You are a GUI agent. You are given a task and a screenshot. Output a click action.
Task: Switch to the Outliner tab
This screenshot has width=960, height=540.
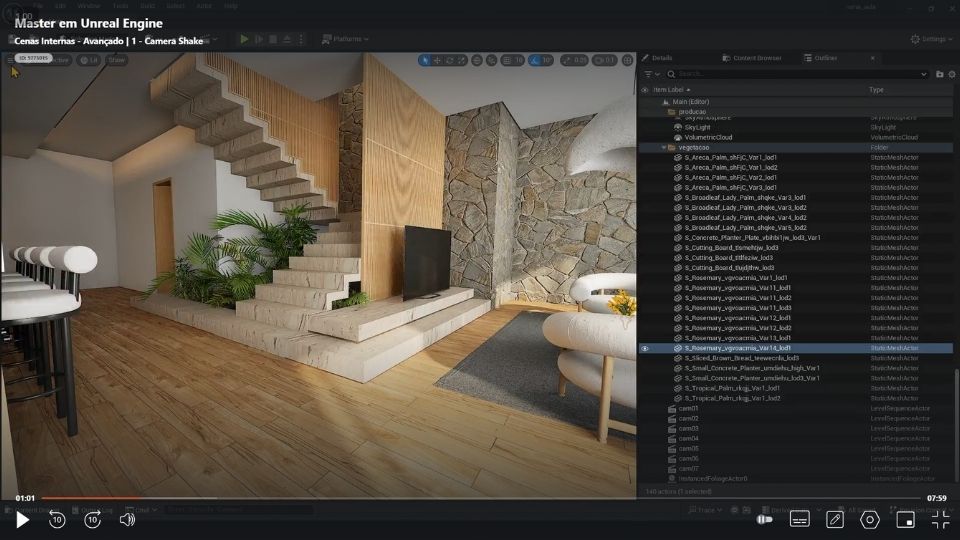coord(821,58)
